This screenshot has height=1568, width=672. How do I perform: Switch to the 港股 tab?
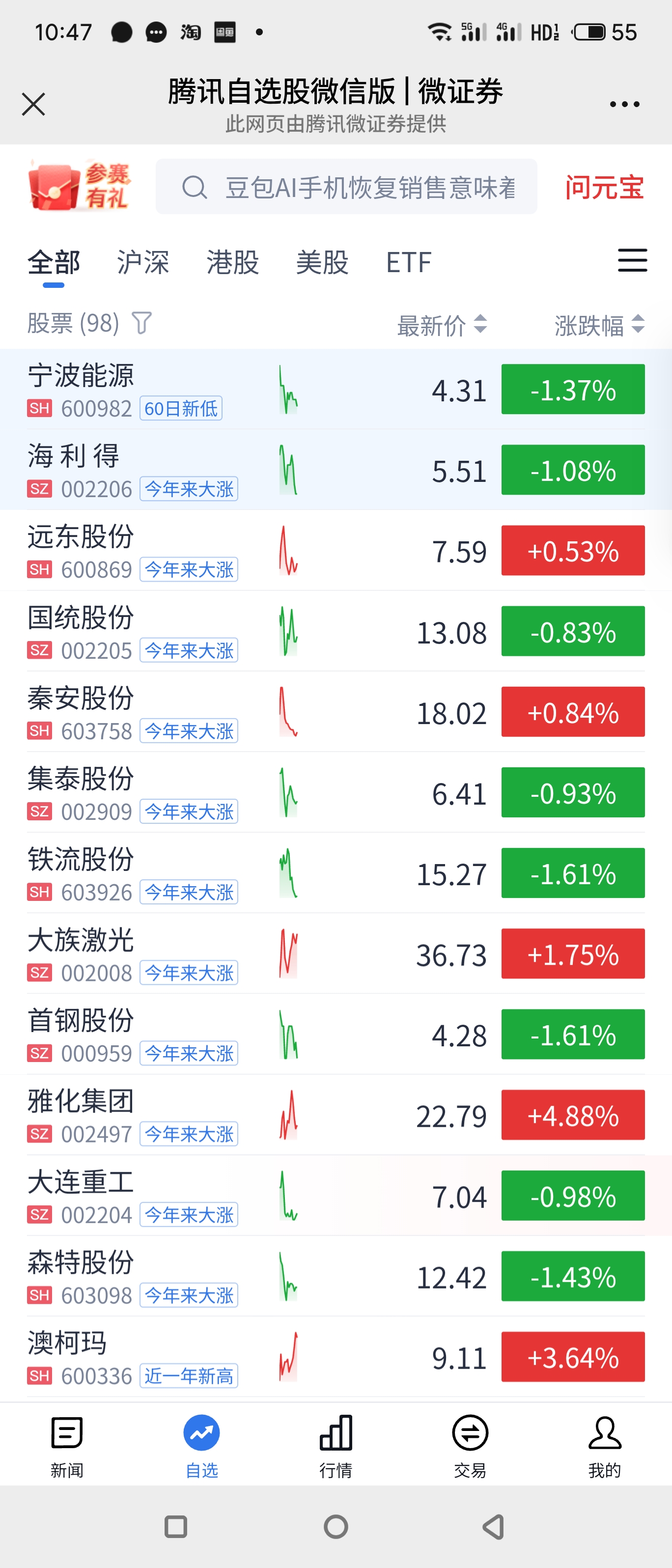click(x=232, y=263)
